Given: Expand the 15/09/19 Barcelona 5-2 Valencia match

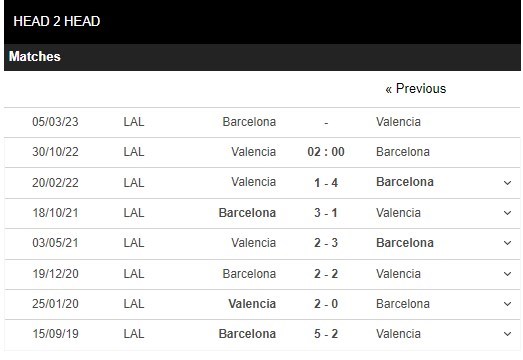Looking at the screenshot, I should point(507,334).
